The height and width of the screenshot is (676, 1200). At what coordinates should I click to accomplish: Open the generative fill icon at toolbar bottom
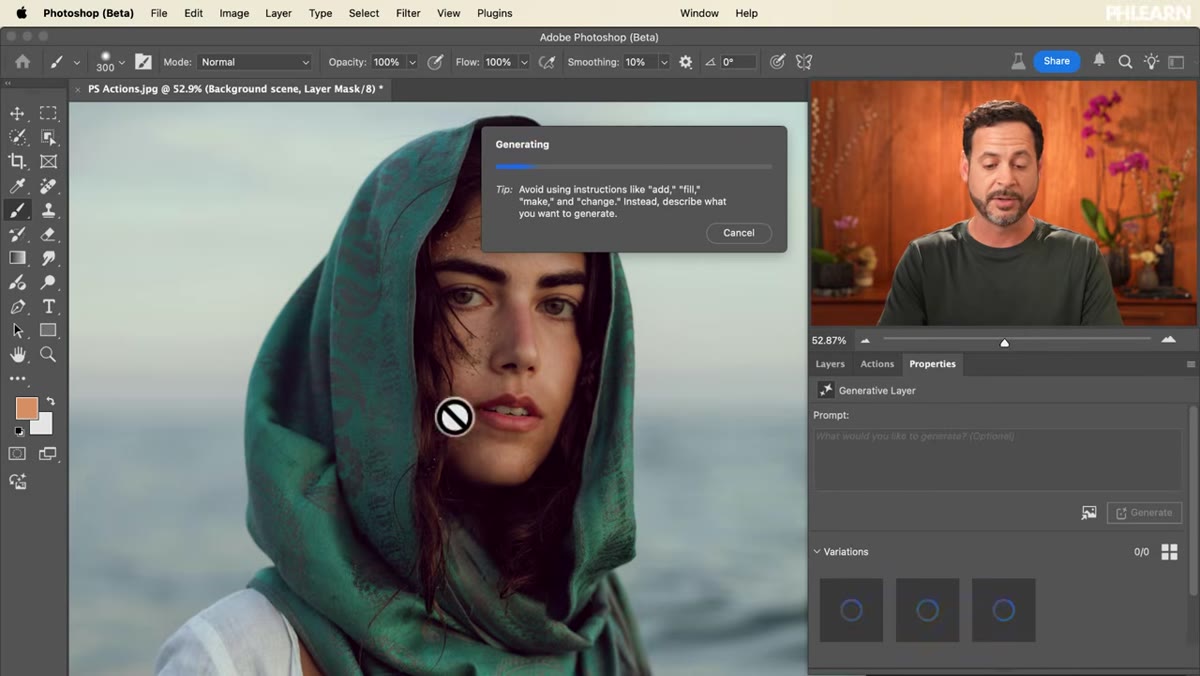coord(17,481)
